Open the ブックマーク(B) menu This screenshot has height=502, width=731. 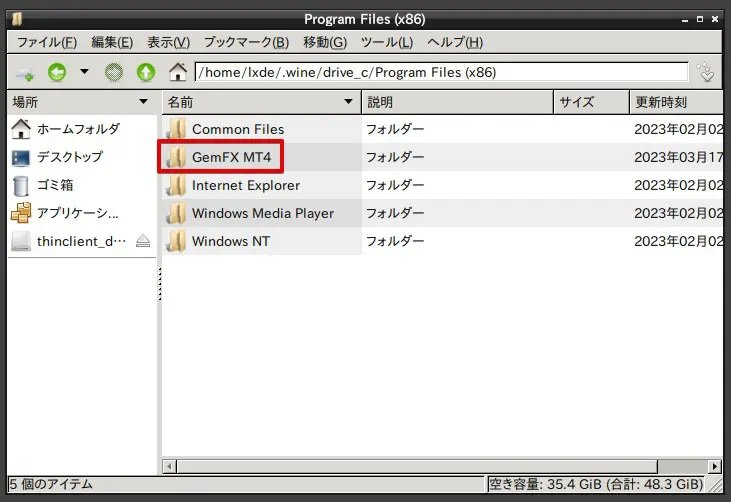246,42
